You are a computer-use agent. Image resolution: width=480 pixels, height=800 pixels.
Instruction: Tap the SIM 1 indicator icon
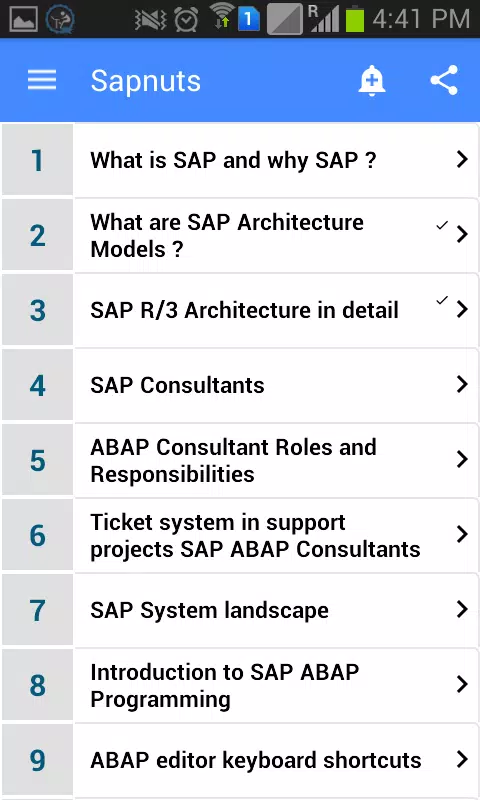pyautogui.click(x=248, y=19)
